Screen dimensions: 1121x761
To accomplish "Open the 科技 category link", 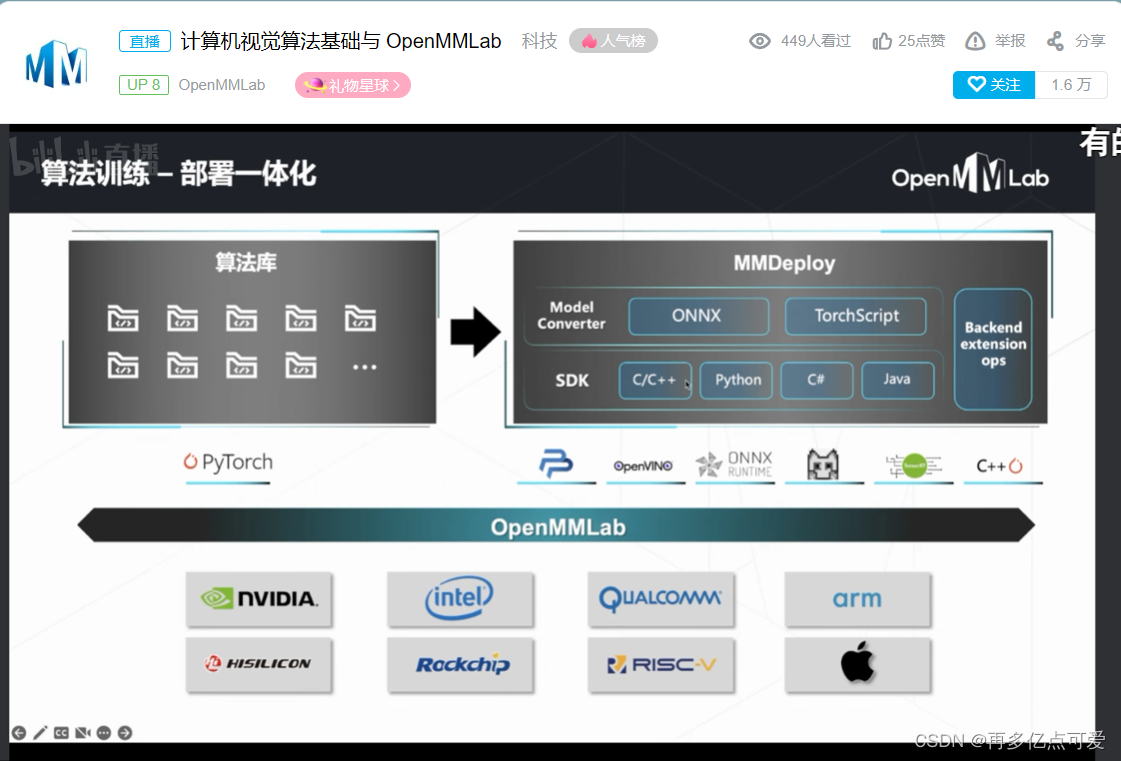I will pyautogui.click(x=539, y=41).
